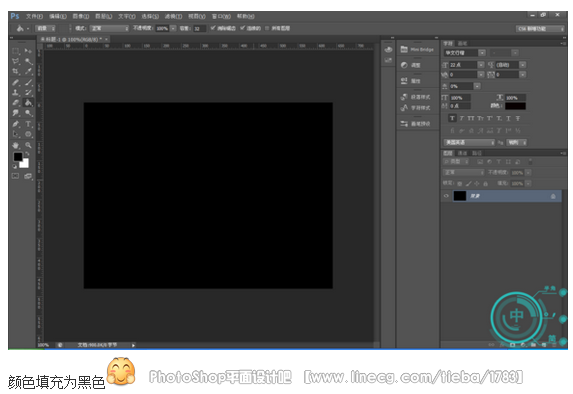
Task: Toggle the layer filter switch
Action: 530,162
